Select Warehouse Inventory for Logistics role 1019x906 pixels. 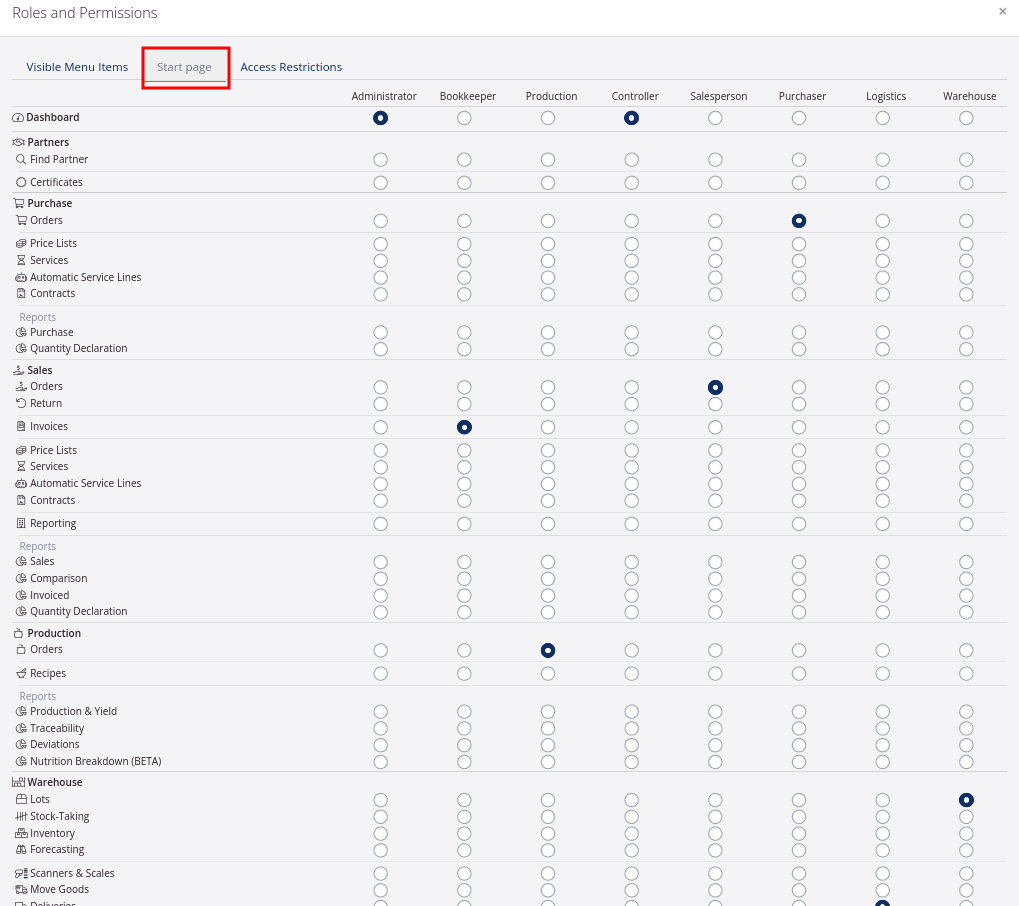pyautogui.click(x=882, y=834)
